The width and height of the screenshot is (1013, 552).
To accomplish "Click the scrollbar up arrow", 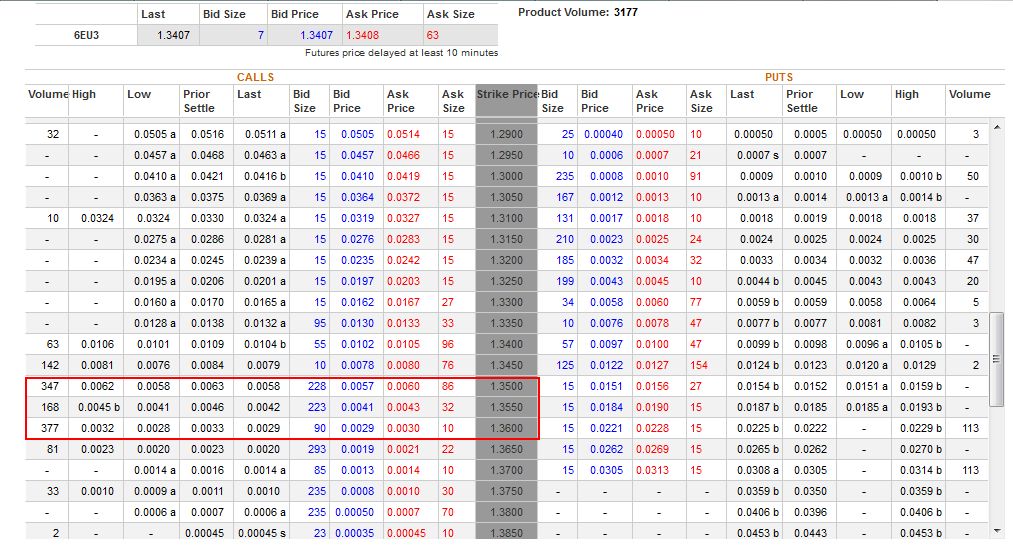I will click(996, 130).
